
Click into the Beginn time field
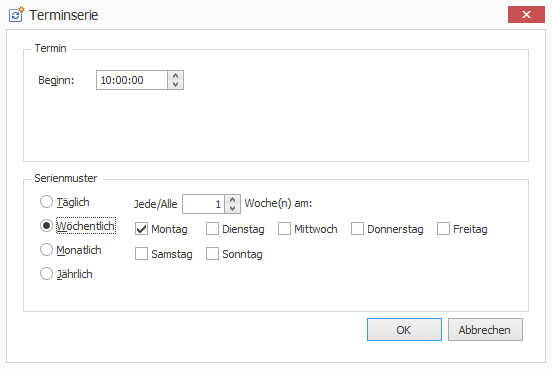click(x=132, y=80)
